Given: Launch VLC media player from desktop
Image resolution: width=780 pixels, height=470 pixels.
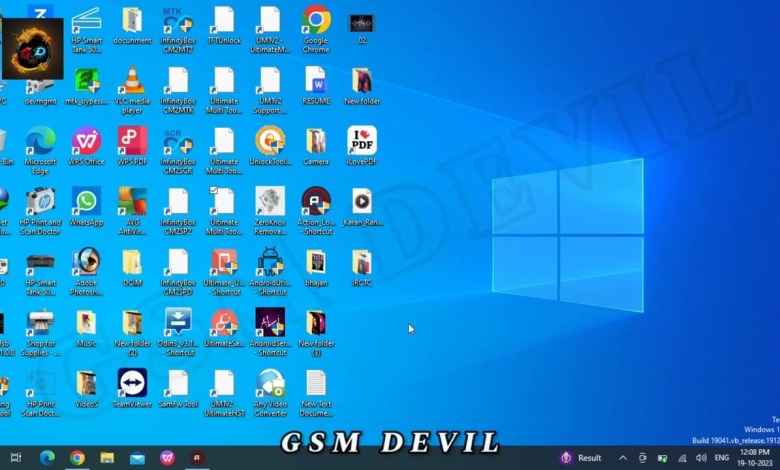Looking at the screenshot, I should [132, 80].
